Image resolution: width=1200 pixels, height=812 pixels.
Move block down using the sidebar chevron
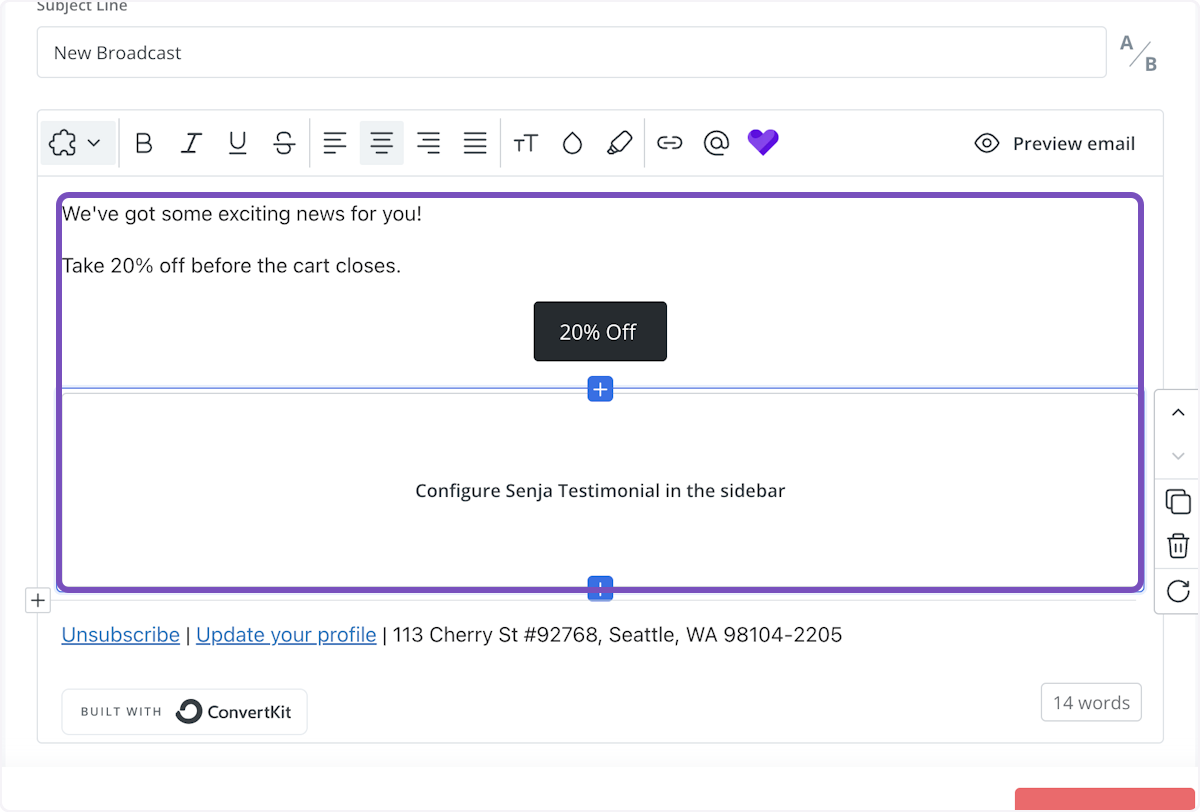tap(1177, 455)
